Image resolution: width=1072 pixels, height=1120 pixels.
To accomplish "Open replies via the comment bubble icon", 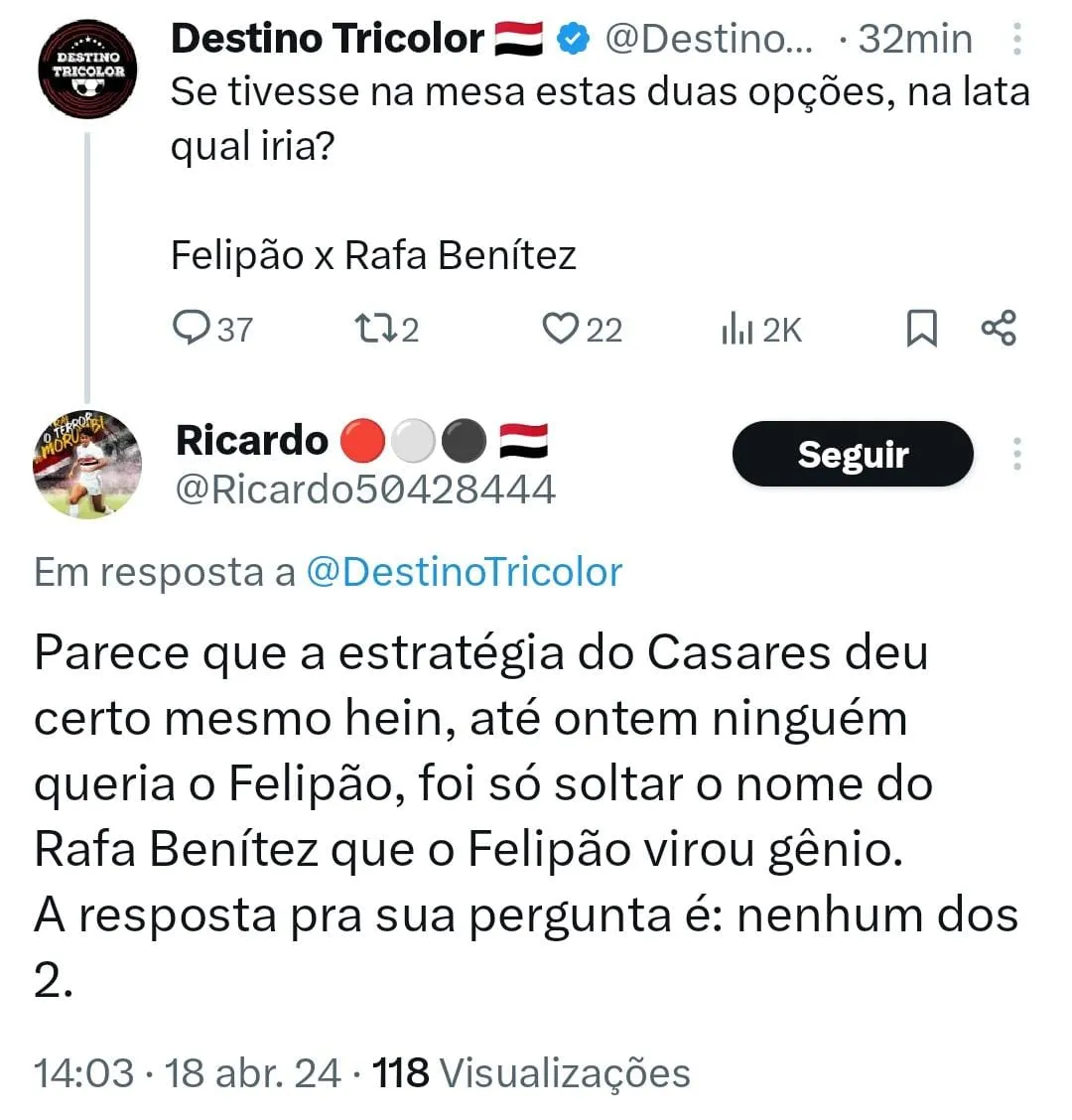I will click(192, 329).
